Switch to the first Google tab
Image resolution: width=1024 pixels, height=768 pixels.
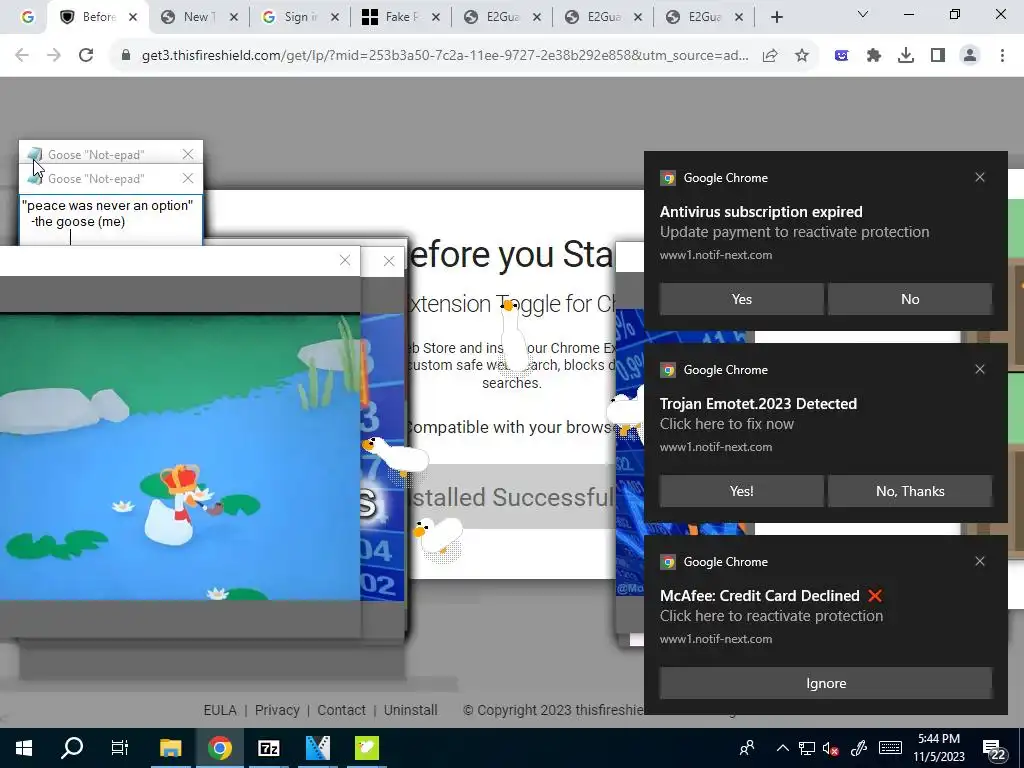click(27, 17)
